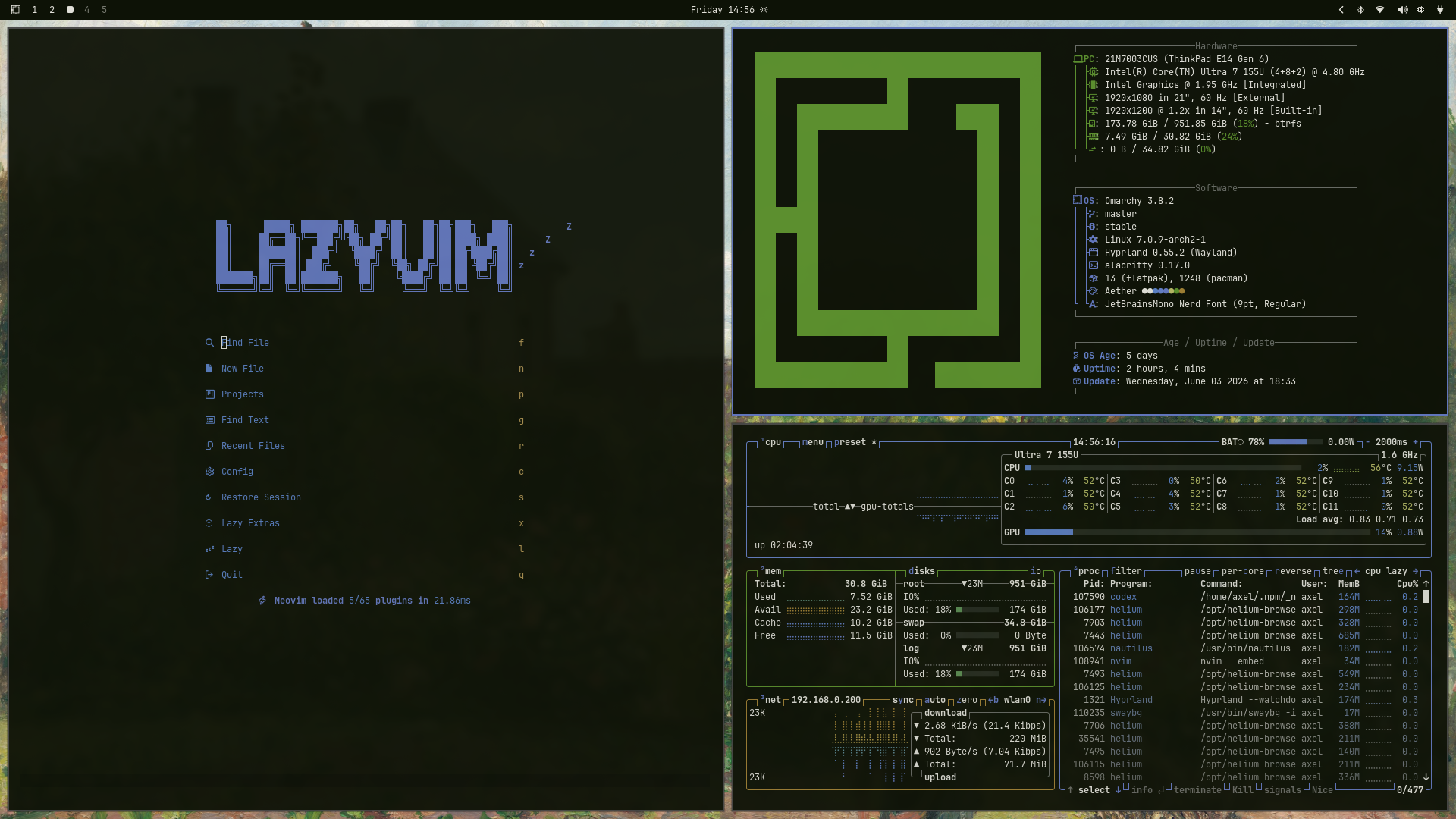Screen dimensions: 1456x819
Task: Open the proc filter field in btop
Action: (1126, 571)
